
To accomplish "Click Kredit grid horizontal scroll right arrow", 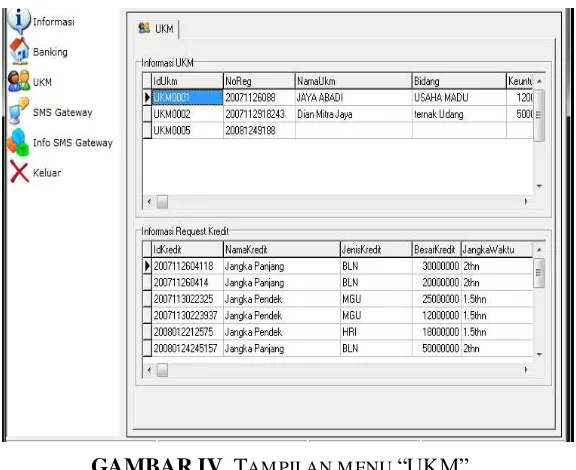I will 526,370.
